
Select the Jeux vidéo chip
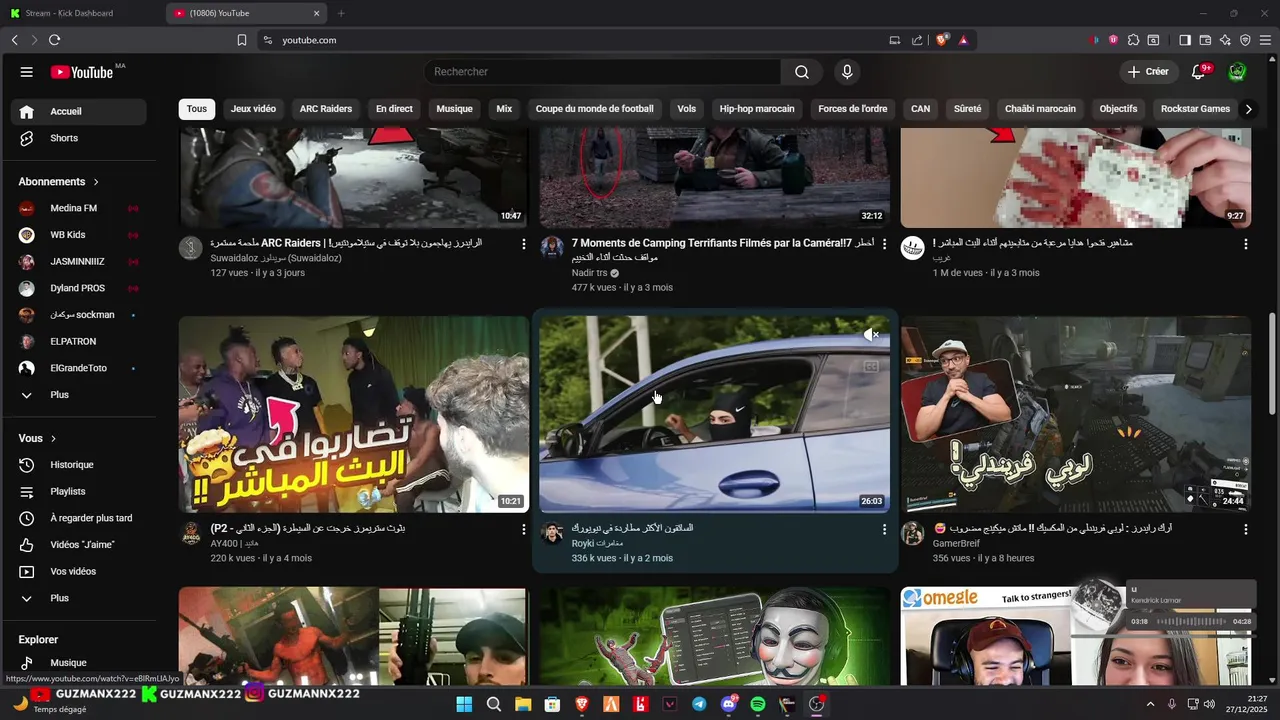pos(253,109)
